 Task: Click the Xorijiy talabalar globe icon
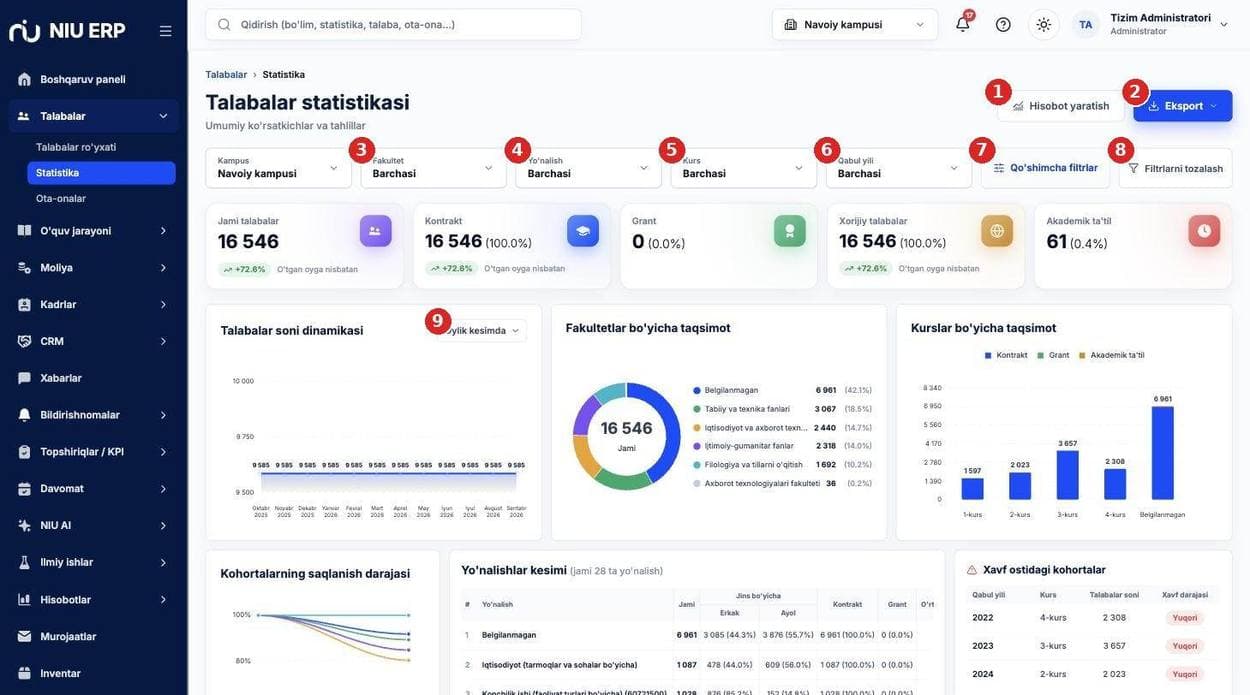pyautogui.click(x=997, y=231)
